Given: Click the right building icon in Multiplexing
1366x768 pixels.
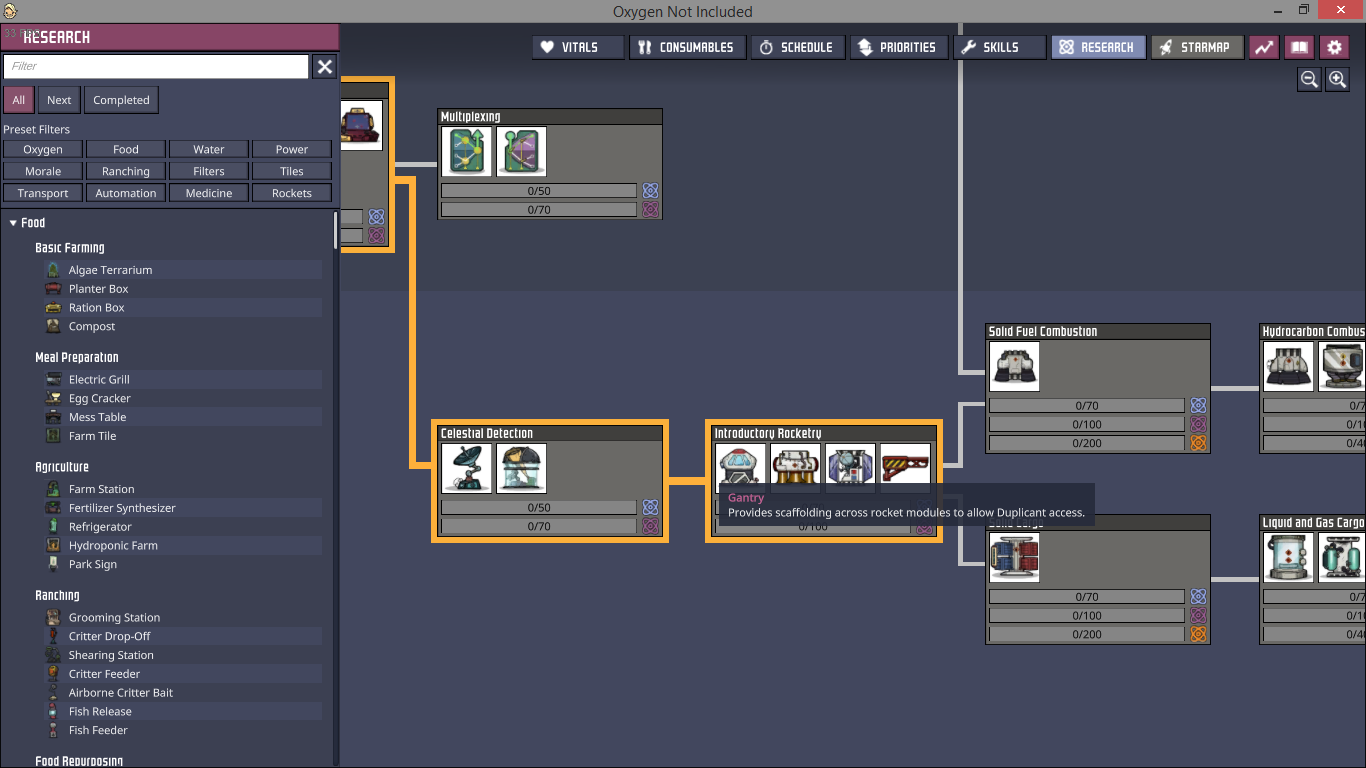Looking at the screenshot, I should [x=522, y=152].
